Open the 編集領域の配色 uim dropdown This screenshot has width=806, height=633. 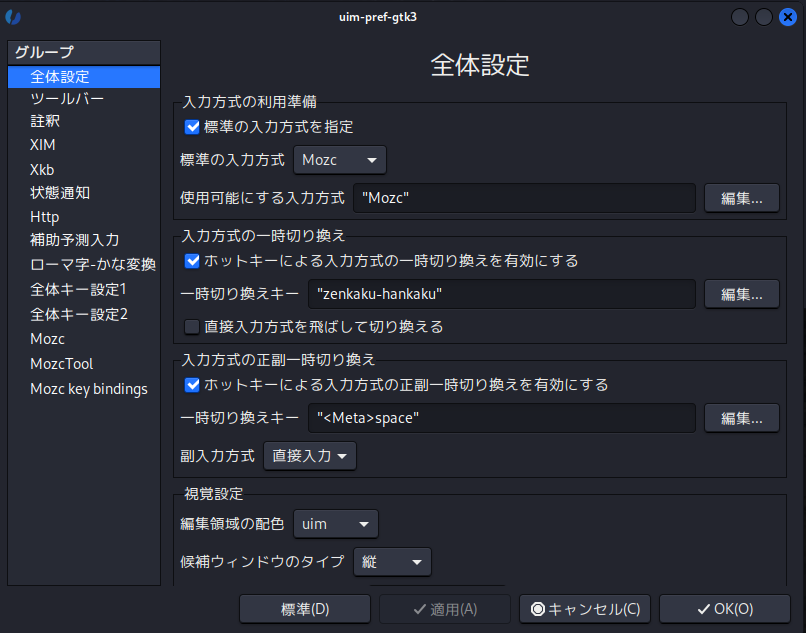(336, 524)
